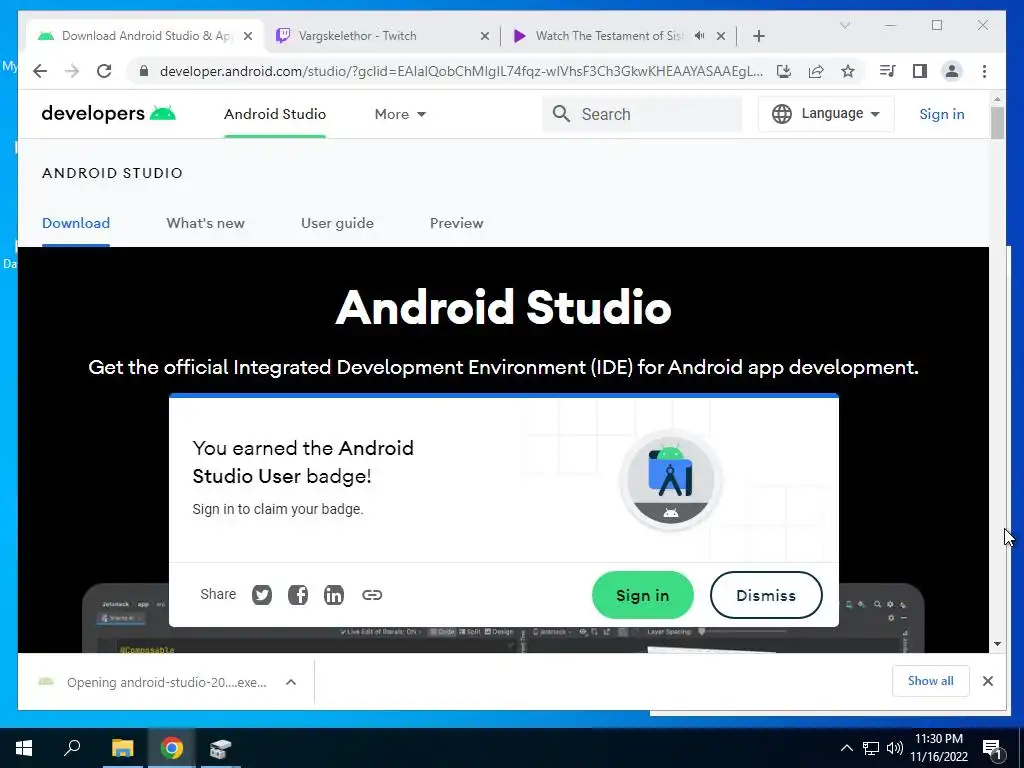
Task: Open Chrome three-dot menu
Action: pyautogui.click(x=984, y=71)
